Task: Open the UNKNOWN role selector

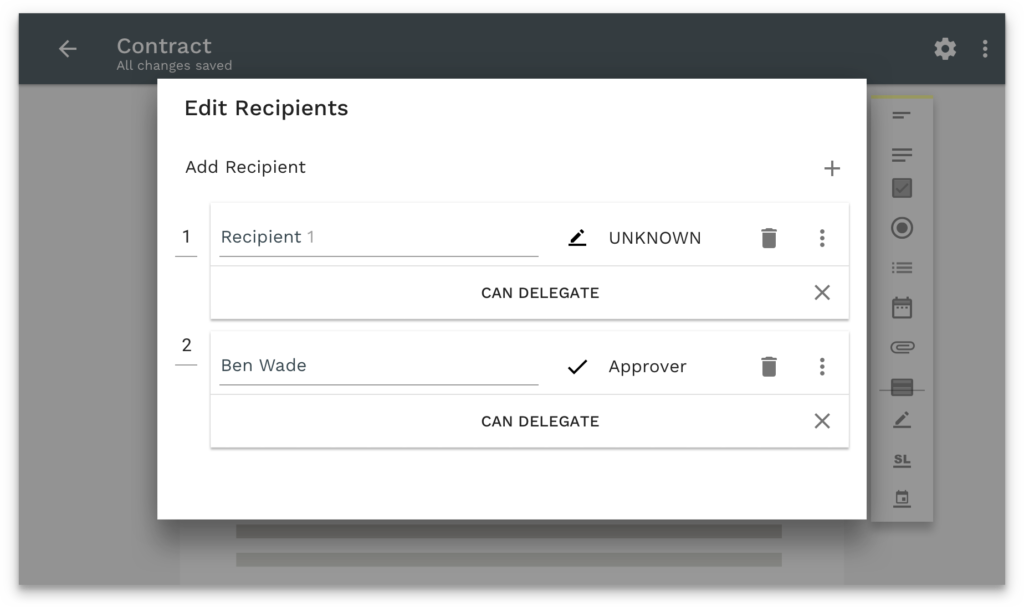Action: (x=654, y=238)
